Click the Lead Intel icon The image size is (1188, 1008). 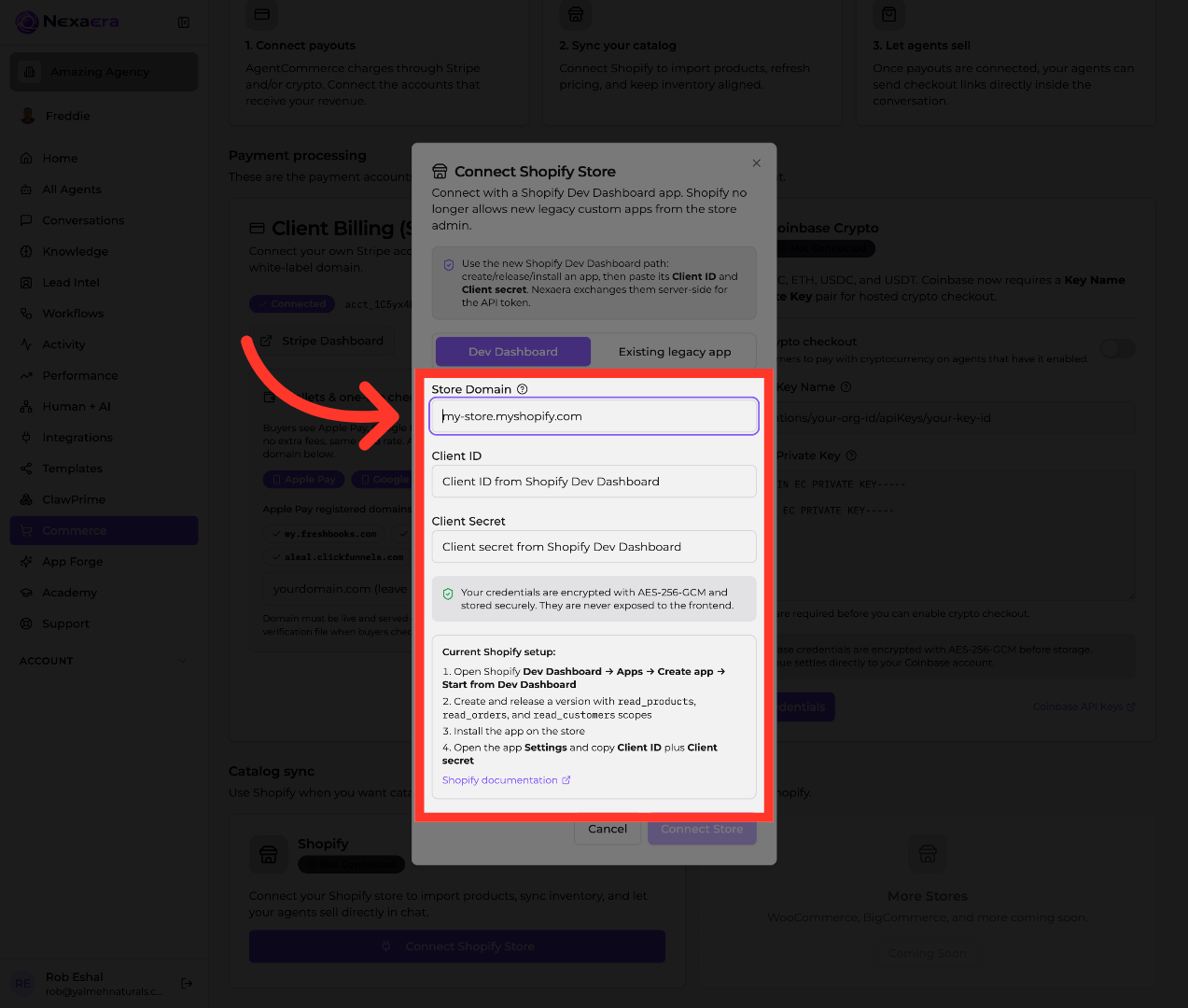click(26, 283)
